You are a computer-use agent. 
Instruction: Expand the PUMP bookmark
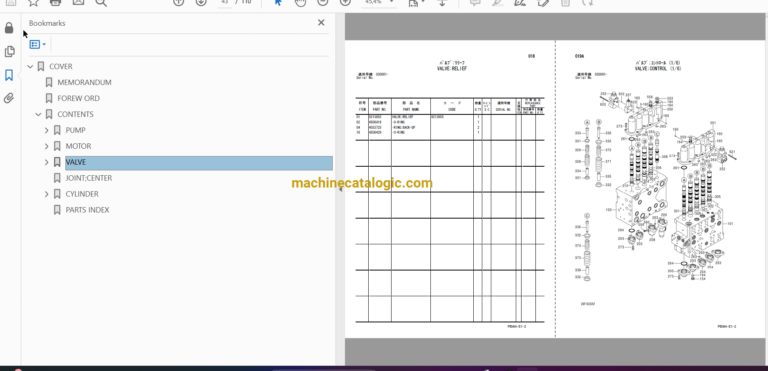coord(47,130)
